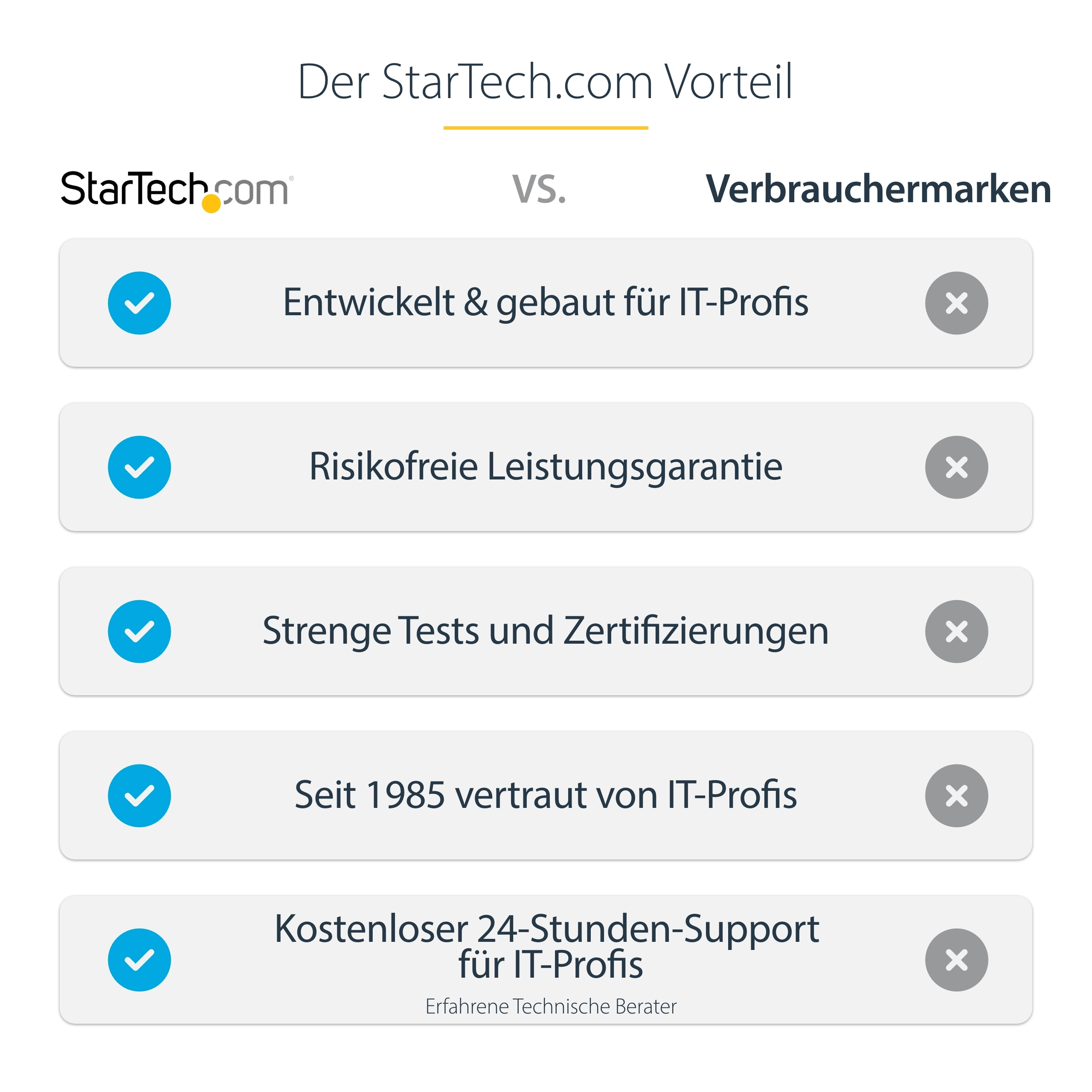The image size is (1092, 1092).
Task: Click the blue checkmark beside Entwickelt & gebaut
Action: [x=139, y=303]
